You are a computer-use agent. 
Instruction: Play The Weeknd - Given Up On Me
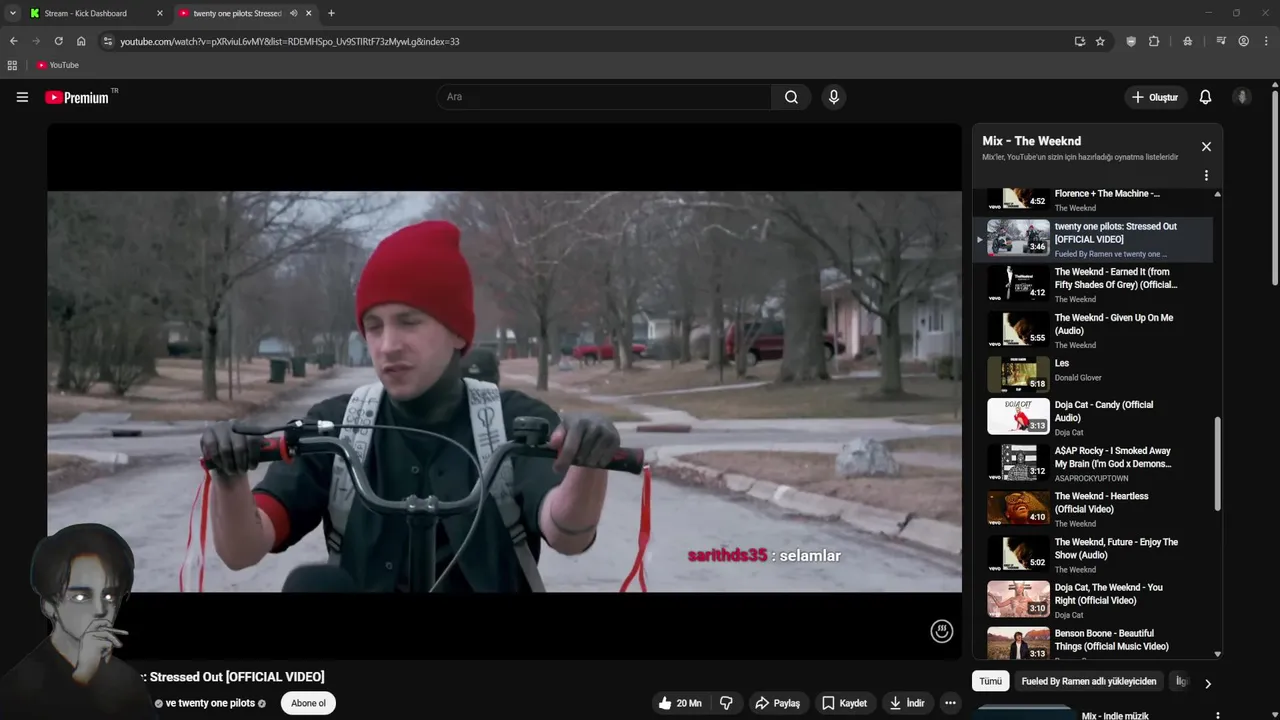click(x=1095, y=331)
